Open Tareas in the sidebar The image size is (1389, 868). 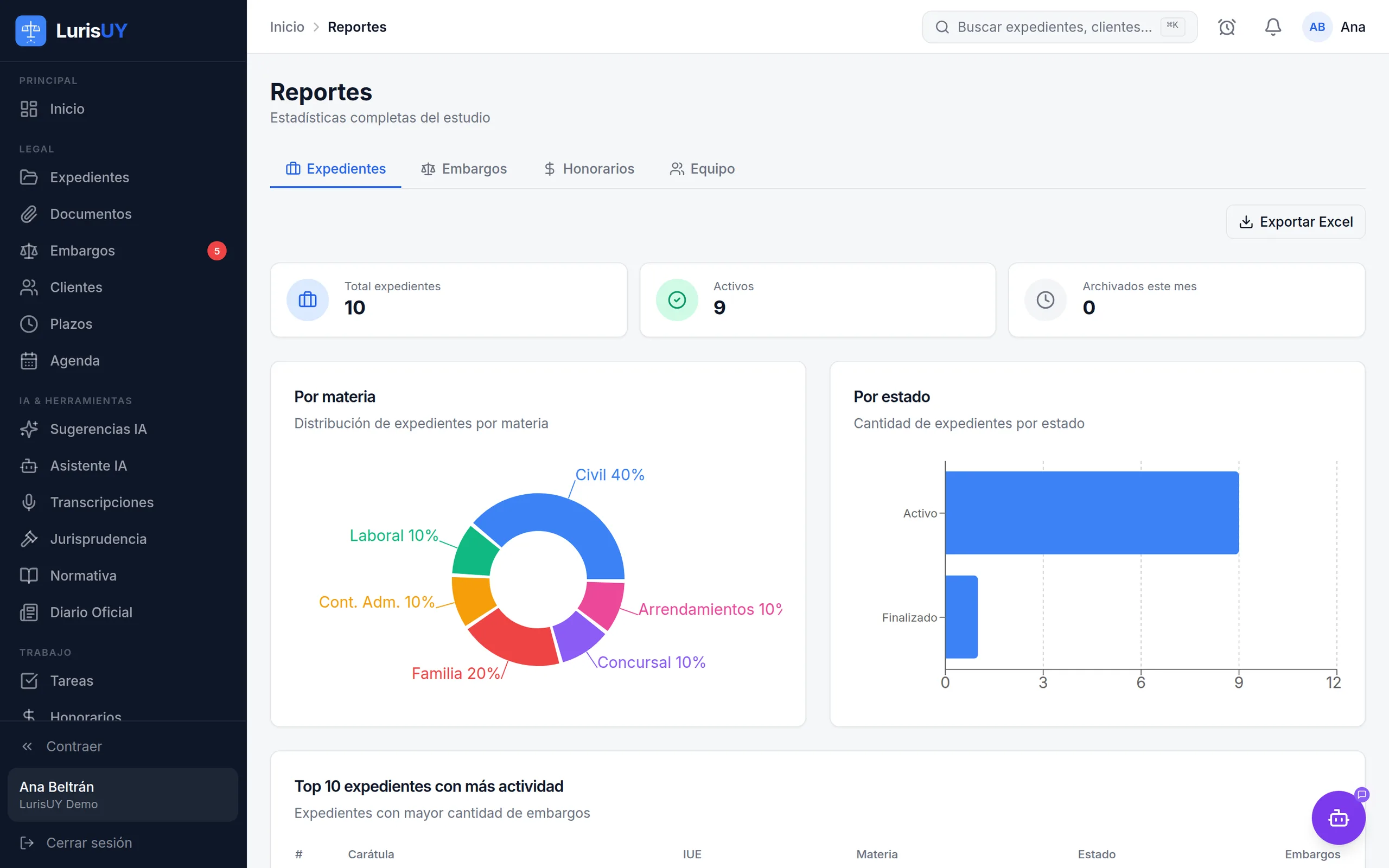[123, 681]
